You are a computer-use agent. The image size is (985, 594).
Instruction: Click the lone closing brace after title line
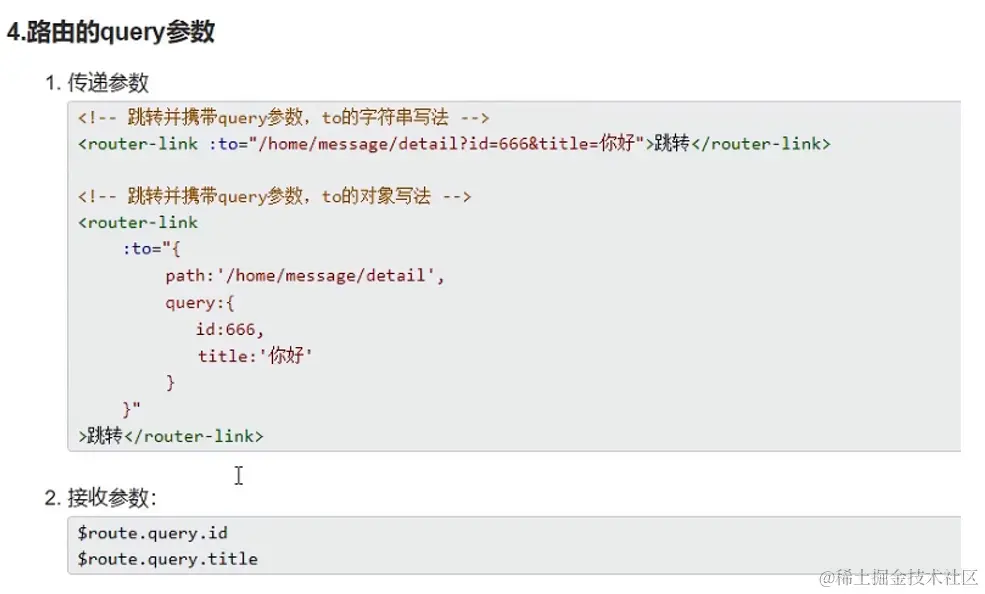[171, 382]
